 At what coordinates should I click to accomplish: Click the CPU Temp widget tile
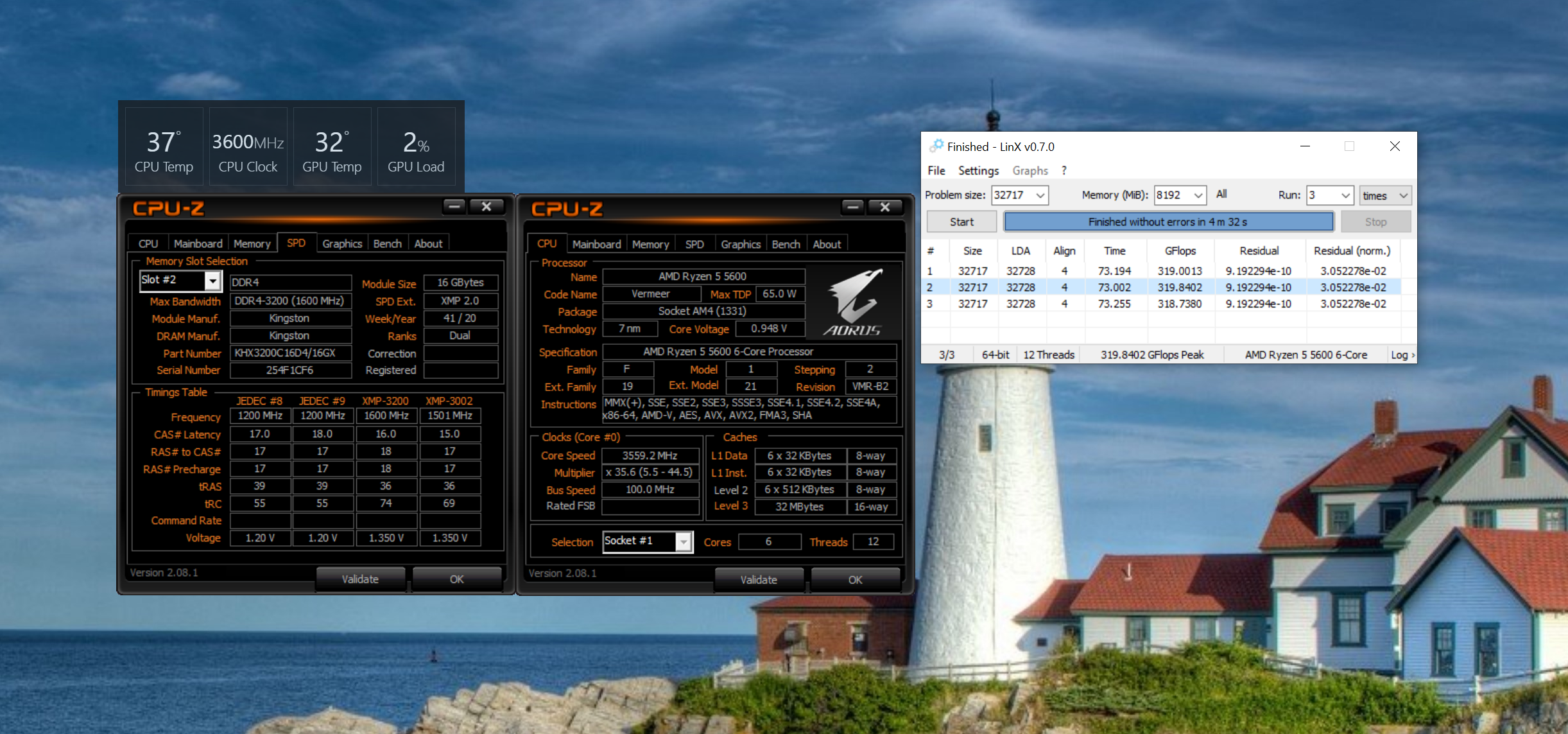(164, 146)
